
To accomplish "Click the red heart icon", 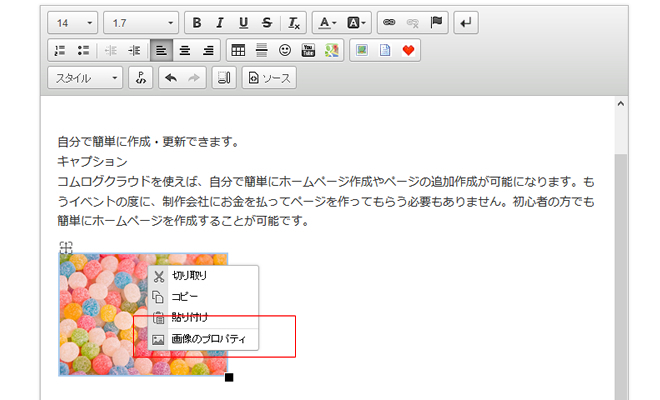I will (x=407, y=50).
